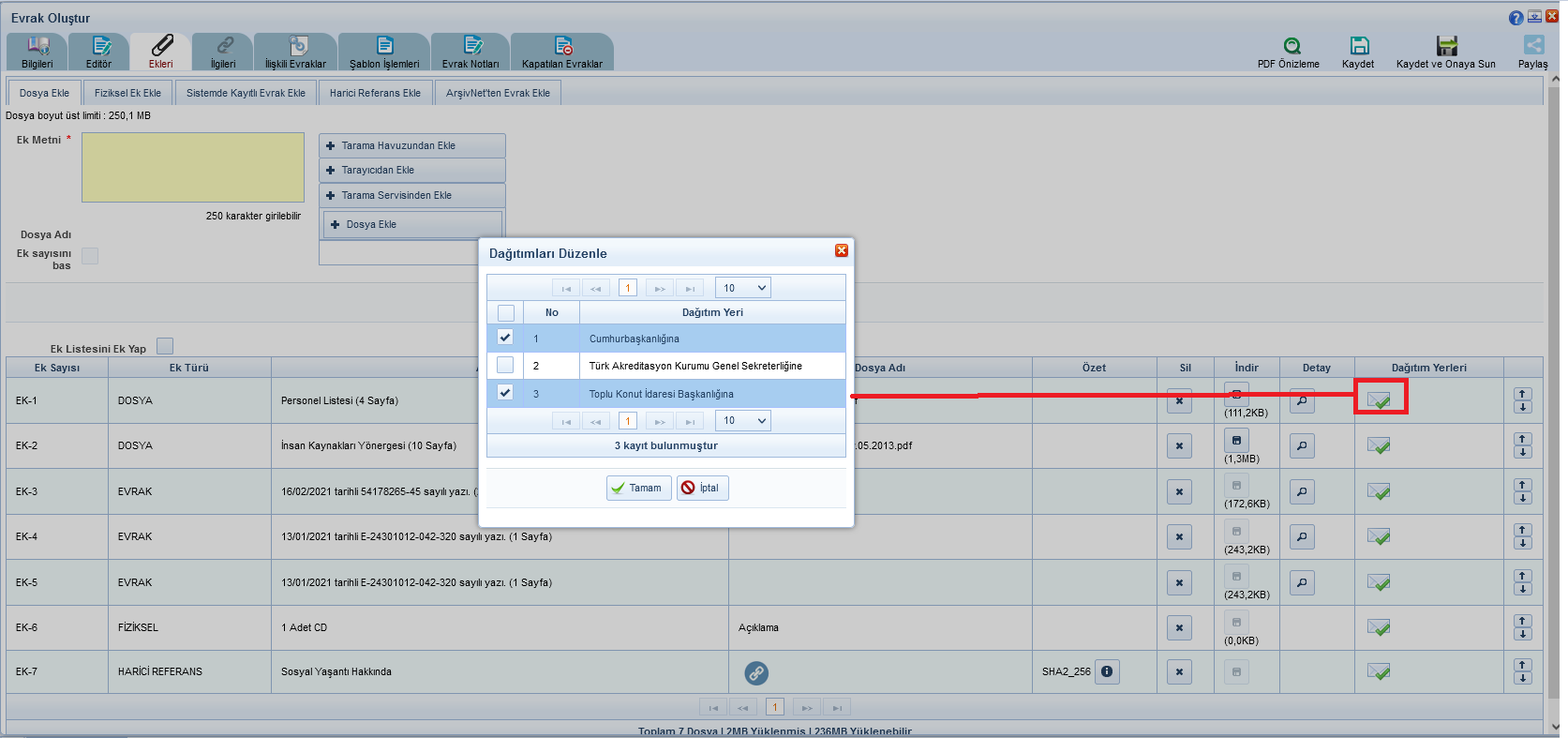Switch to the Editör tab
The image size is (1568, 738).
click(99, 52)
